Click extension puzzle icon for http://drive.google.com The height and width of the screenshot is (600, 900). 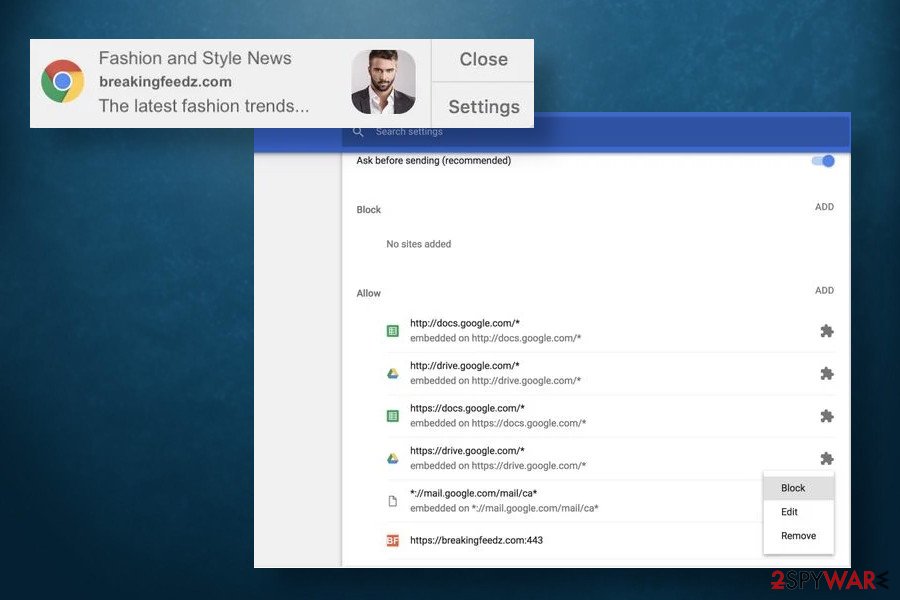827,373
